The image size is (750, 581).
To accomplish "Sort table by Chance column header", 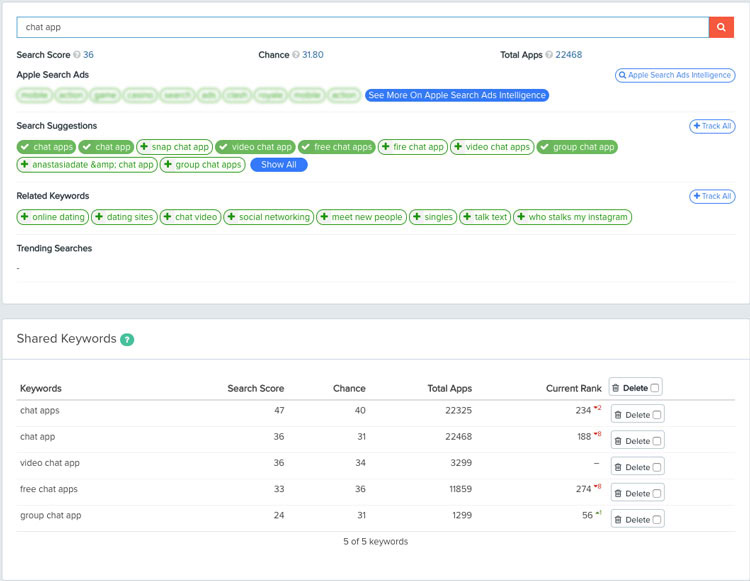I will point(349,388).
